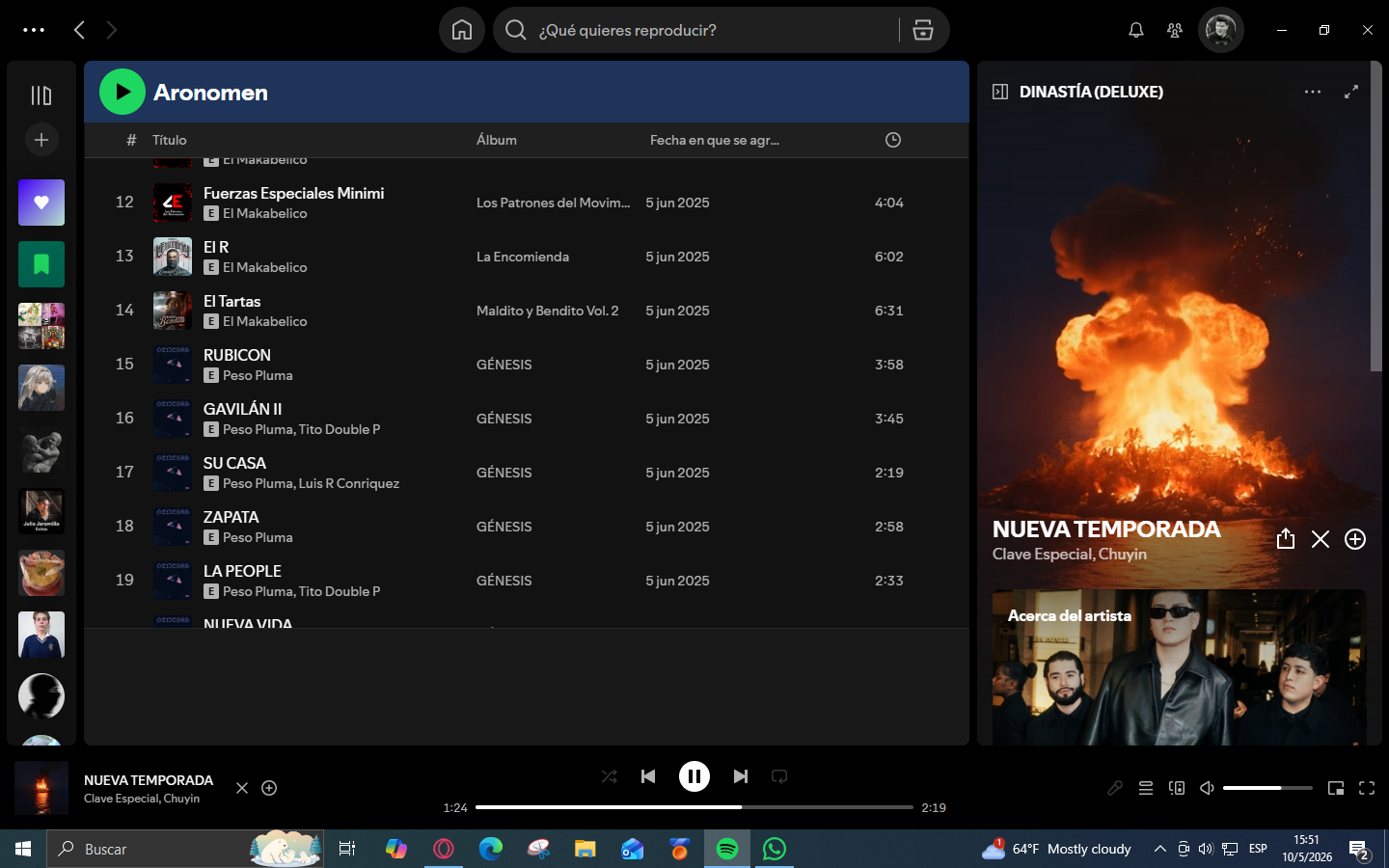
Task: Expand Your Library sidebar
Action: 41,95
